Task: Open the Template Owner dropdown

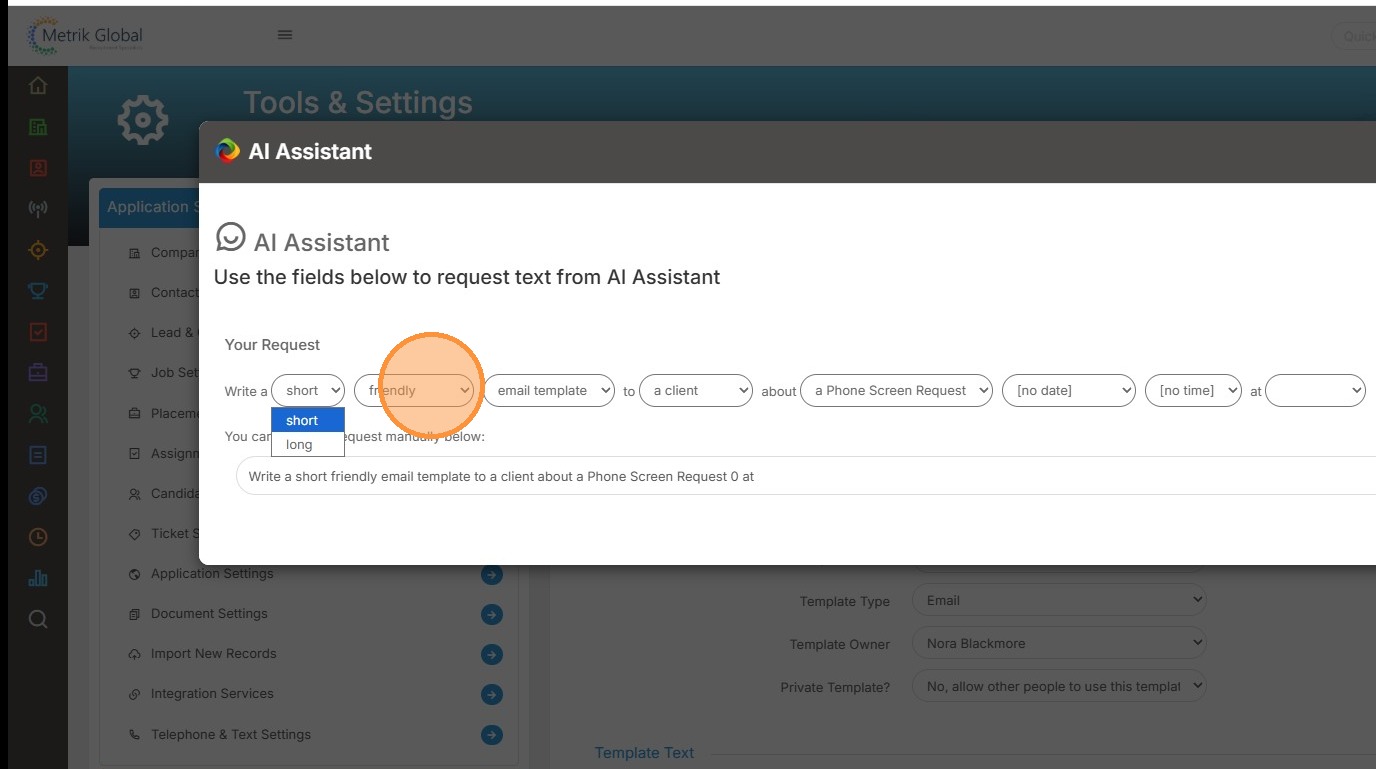Action: coord(1058,644)
